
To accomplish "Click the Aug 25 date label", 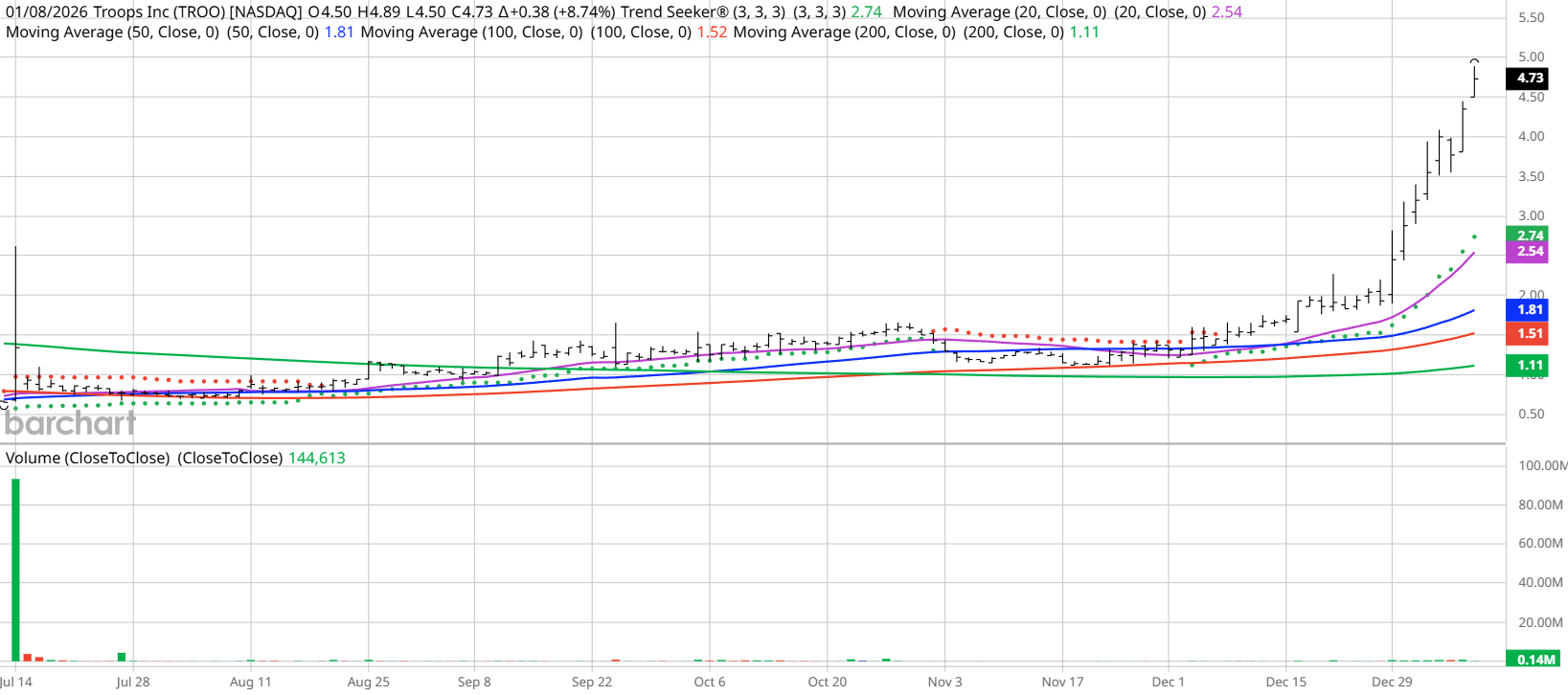I will coord(368,683).
